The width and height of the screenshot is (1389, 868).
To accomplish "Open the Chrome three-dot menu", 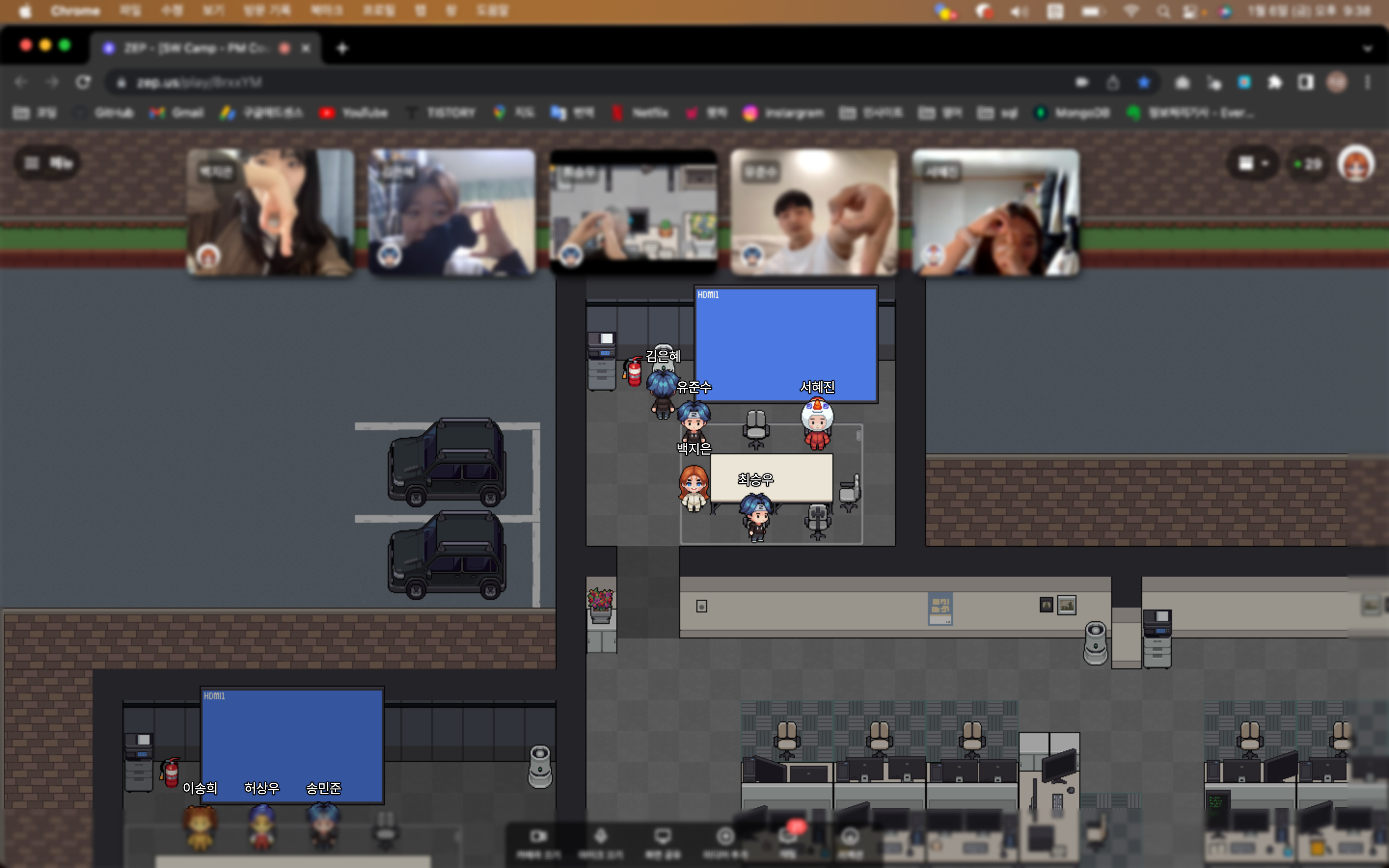I will coord(1368,82).
